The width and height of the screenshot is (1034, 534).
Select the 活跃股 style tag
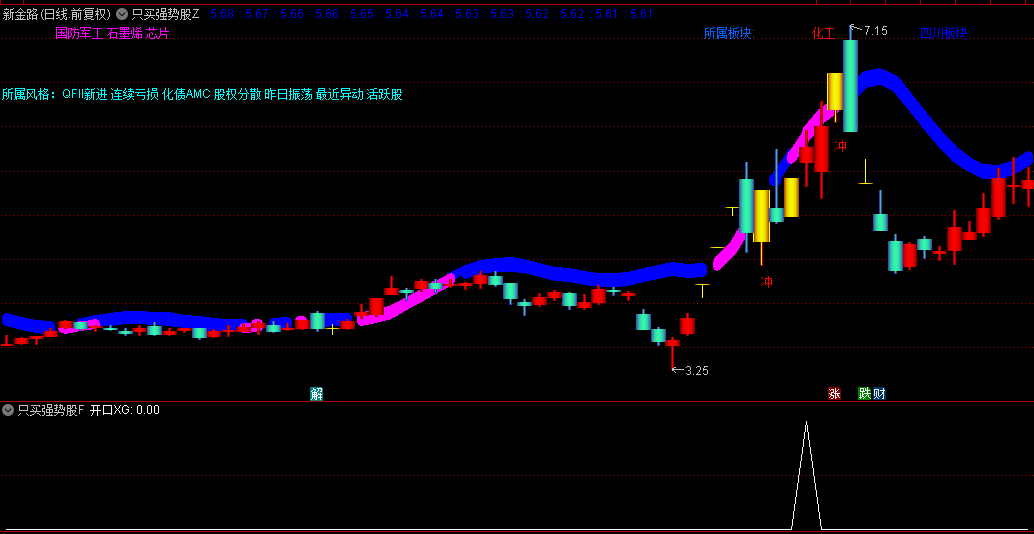[384, 94]
